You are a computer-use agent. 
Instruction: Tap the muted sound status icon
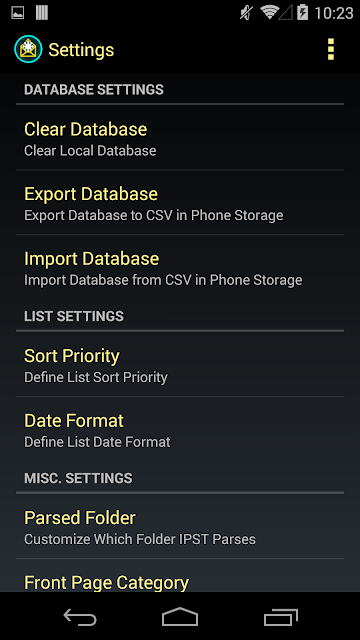246,13
